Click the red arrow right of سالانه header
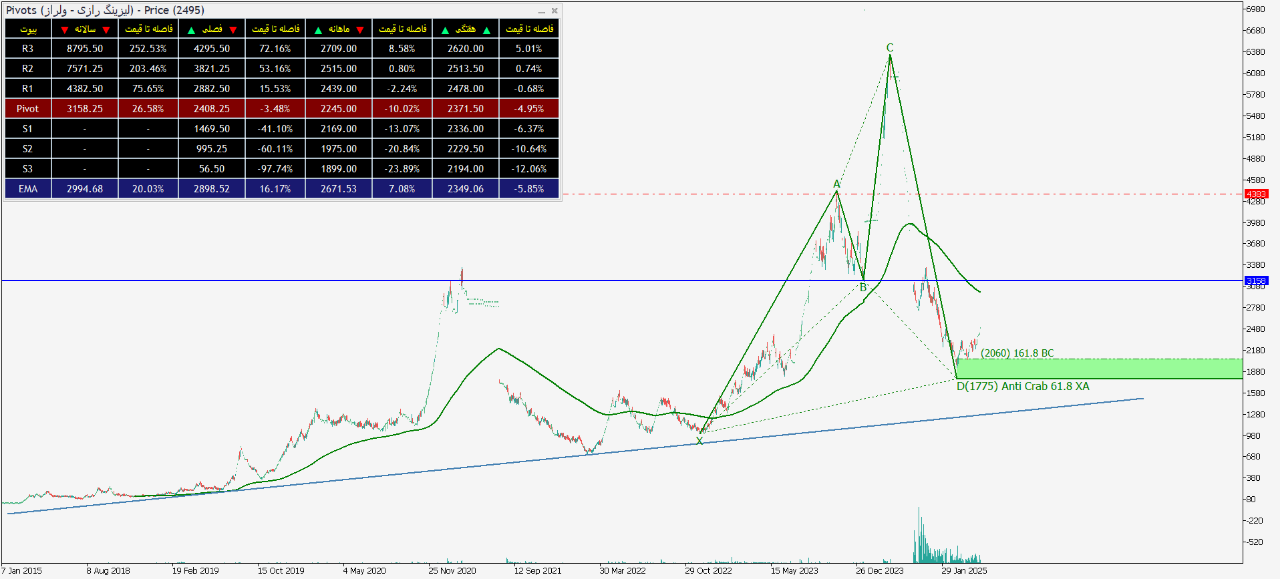The width and height of the screenshot is (1280, 579). 106,29
